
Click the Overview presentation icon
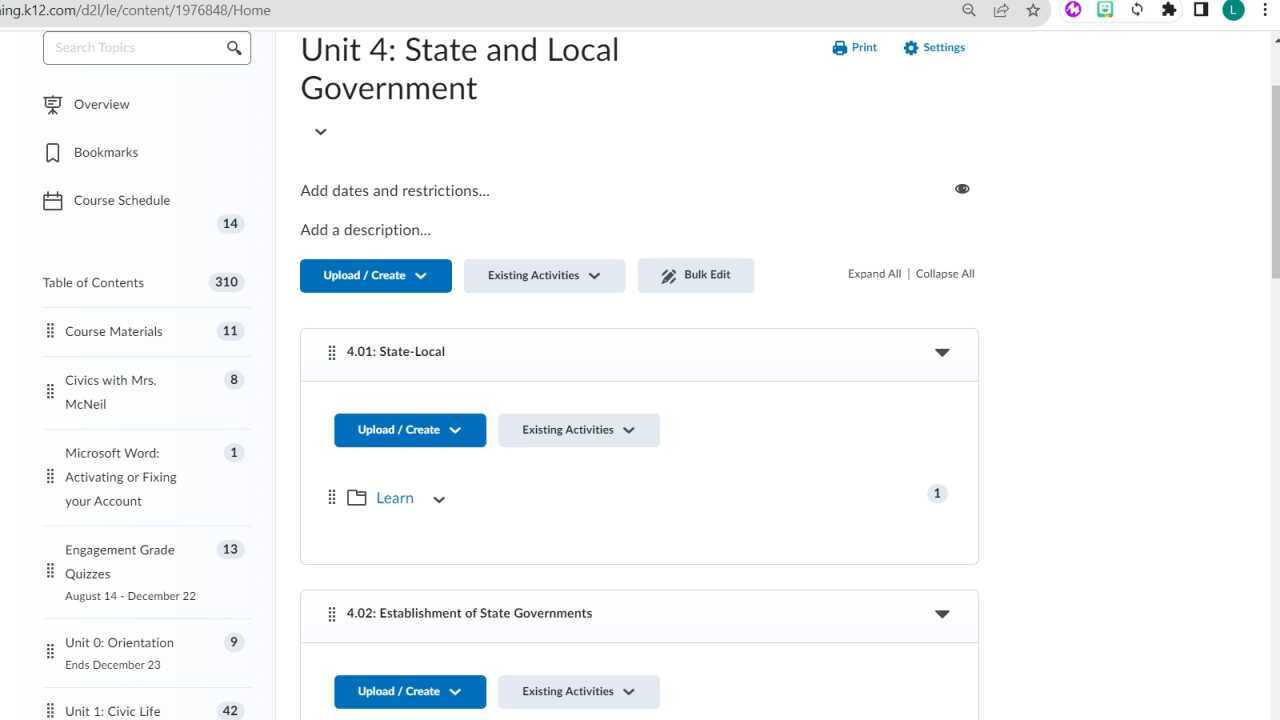pyautogui.click(x=53, y=105)
